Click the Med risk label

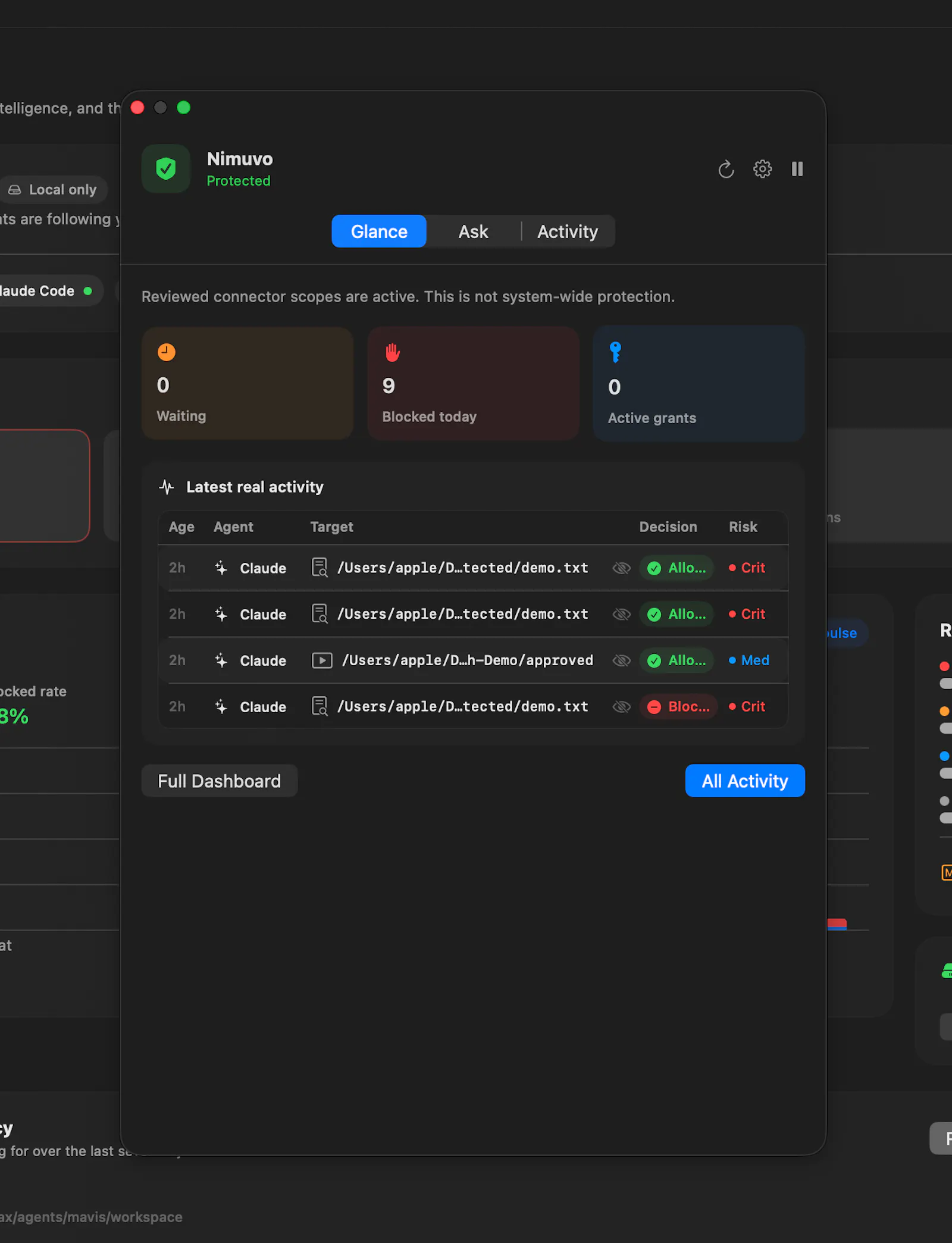tap(749, 661)
